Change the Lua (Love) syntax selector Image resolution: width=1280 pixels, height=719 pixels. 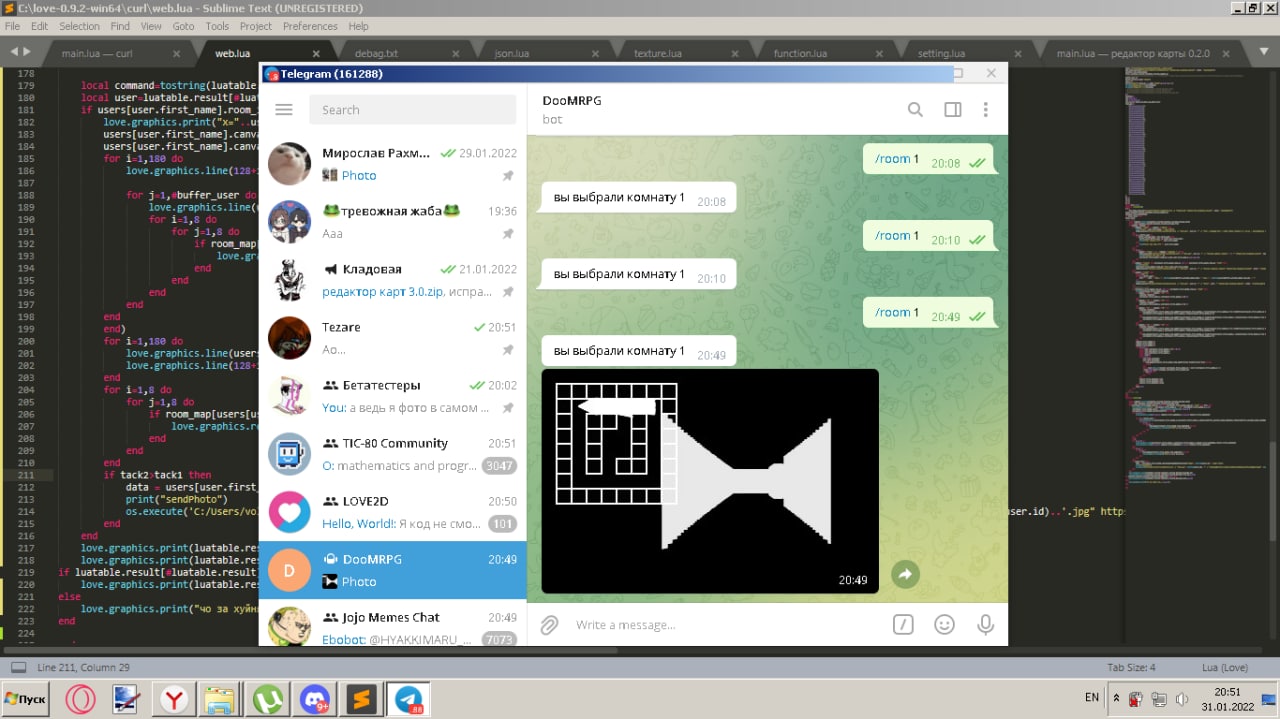(1225, 667)
